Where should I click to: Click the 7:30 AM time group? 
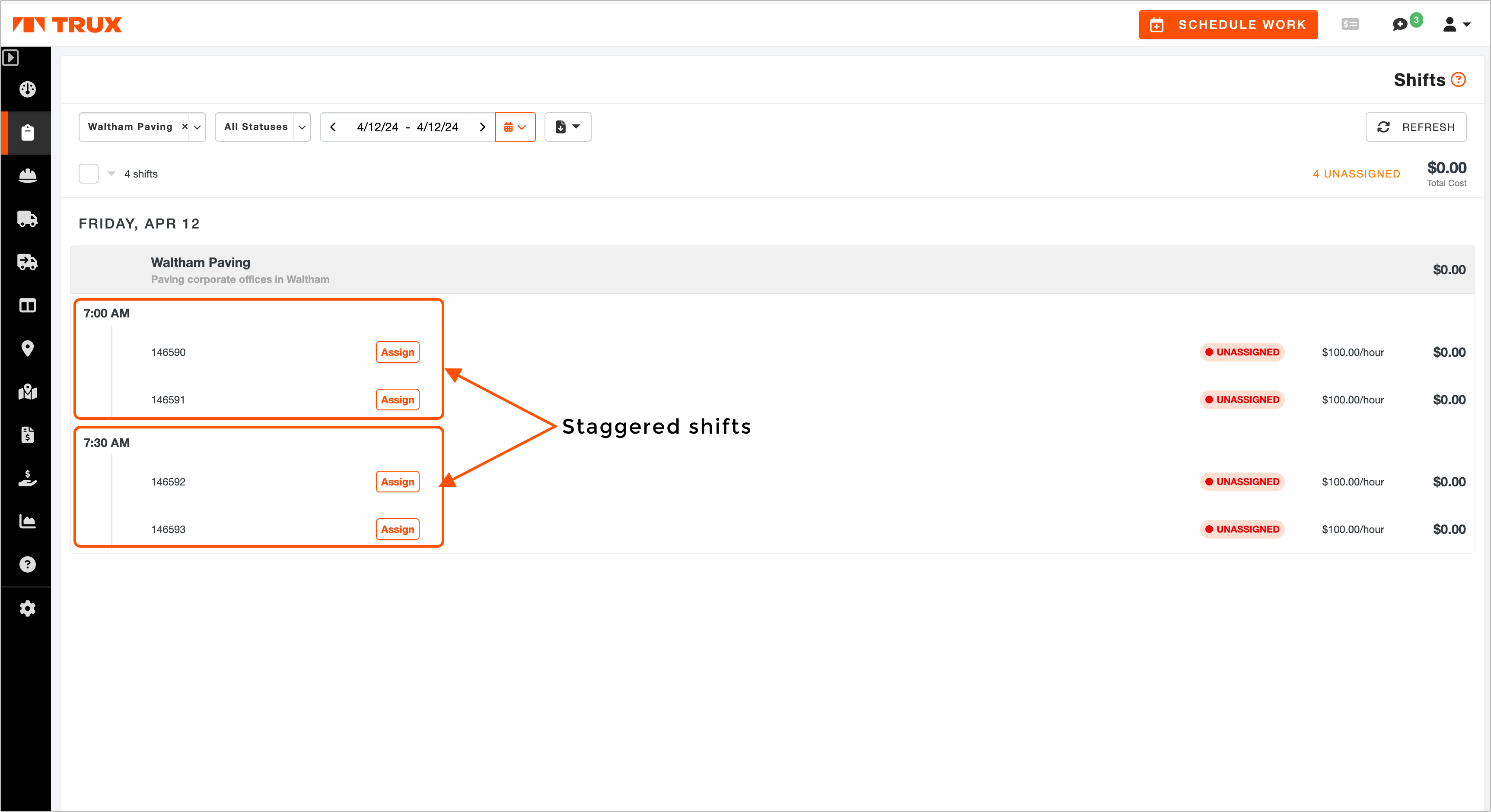coord(106,443)
